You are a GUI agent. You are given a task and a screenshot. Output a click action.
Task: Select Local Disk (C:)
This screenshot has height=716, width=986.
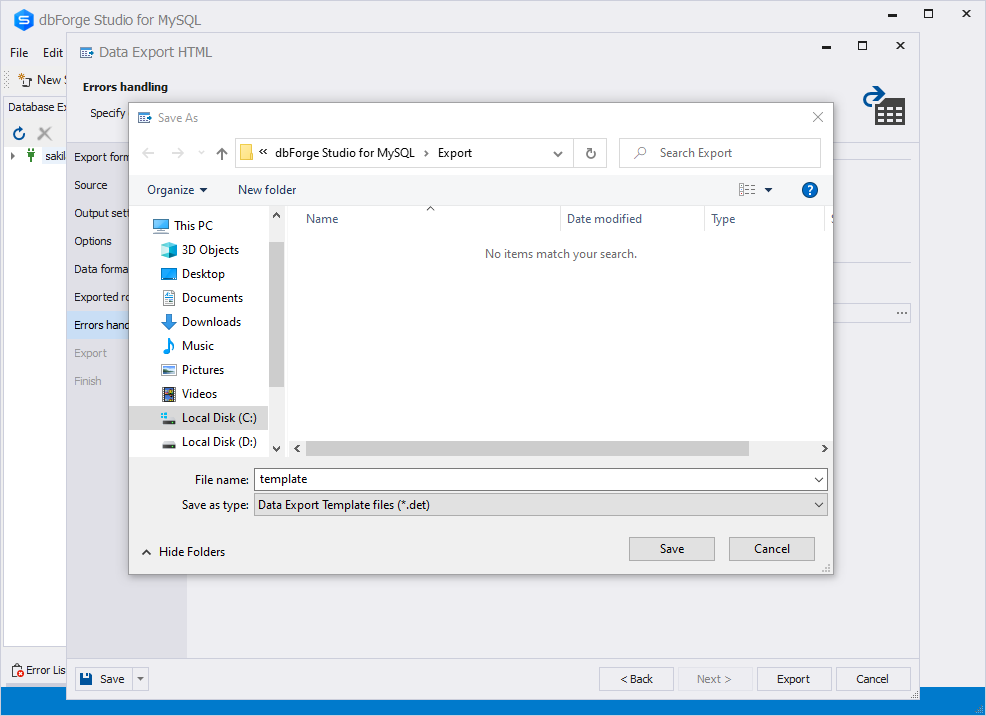(x=199, y=418)
